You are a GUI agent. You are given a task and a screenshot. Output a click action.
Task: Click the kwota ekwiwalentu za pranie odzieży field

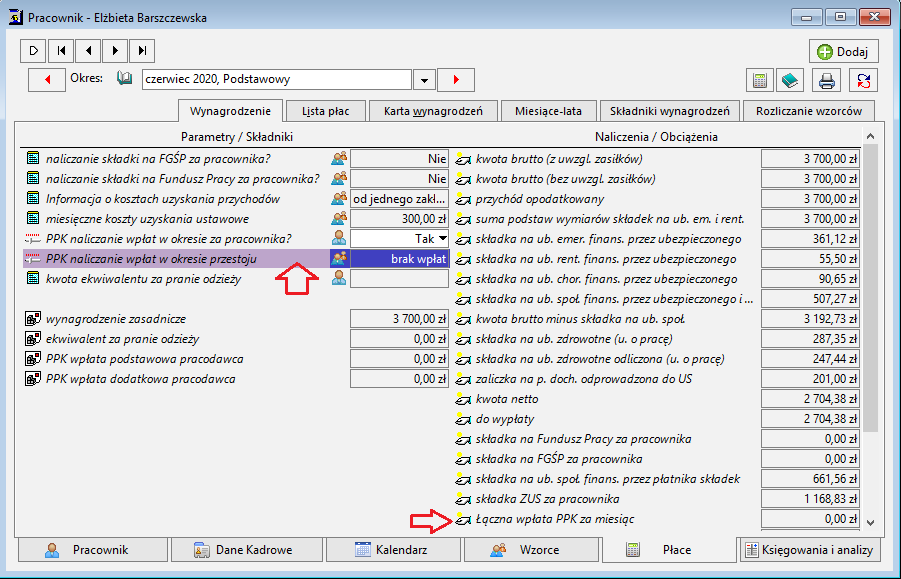tap(399, 279)
